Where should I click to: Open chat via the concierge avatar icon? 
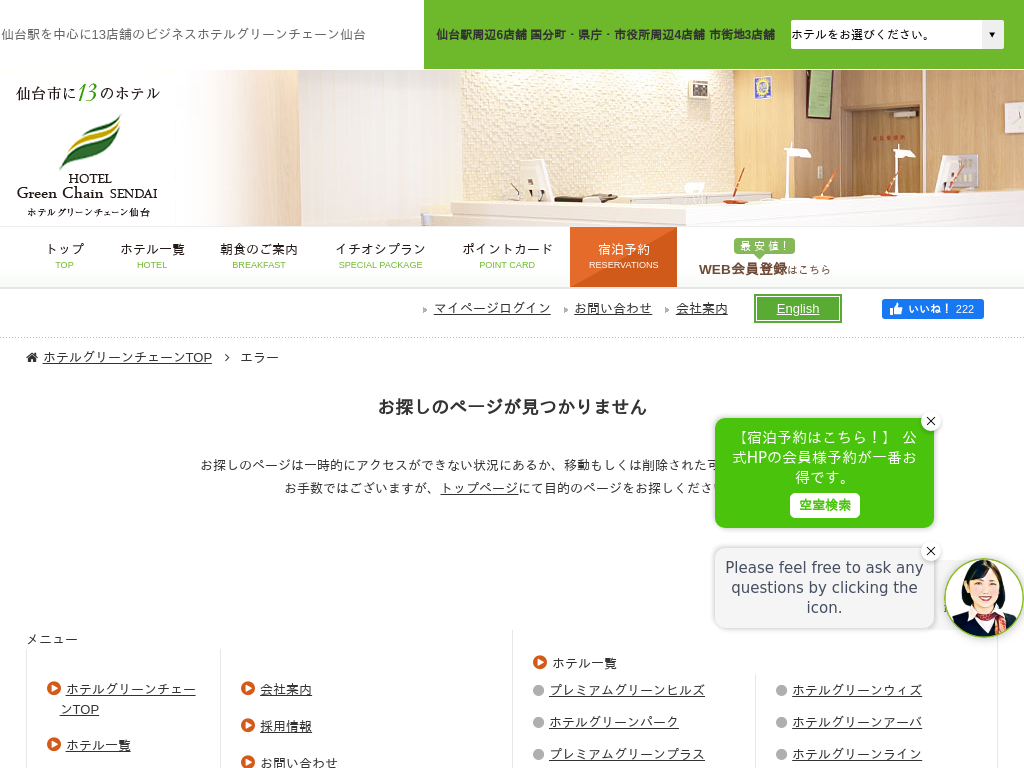point(984,598)
